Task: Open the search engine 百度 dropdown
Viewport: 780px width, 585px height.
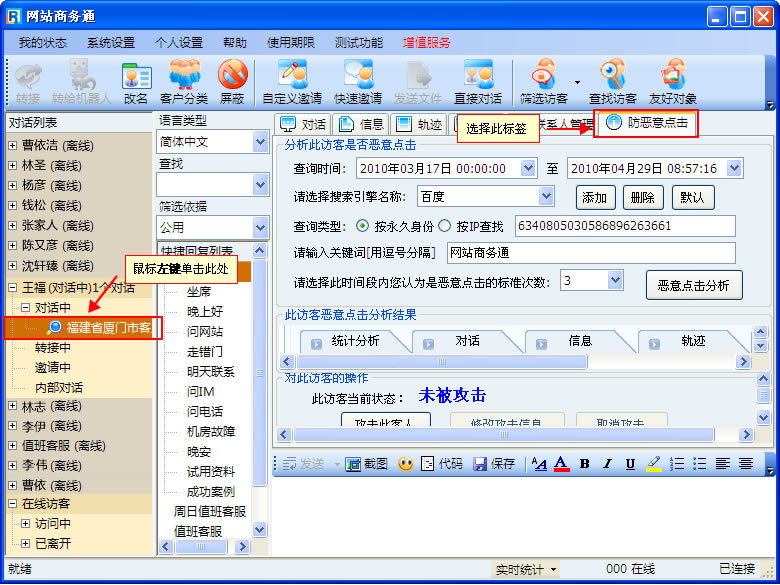Action: (546, 196)
